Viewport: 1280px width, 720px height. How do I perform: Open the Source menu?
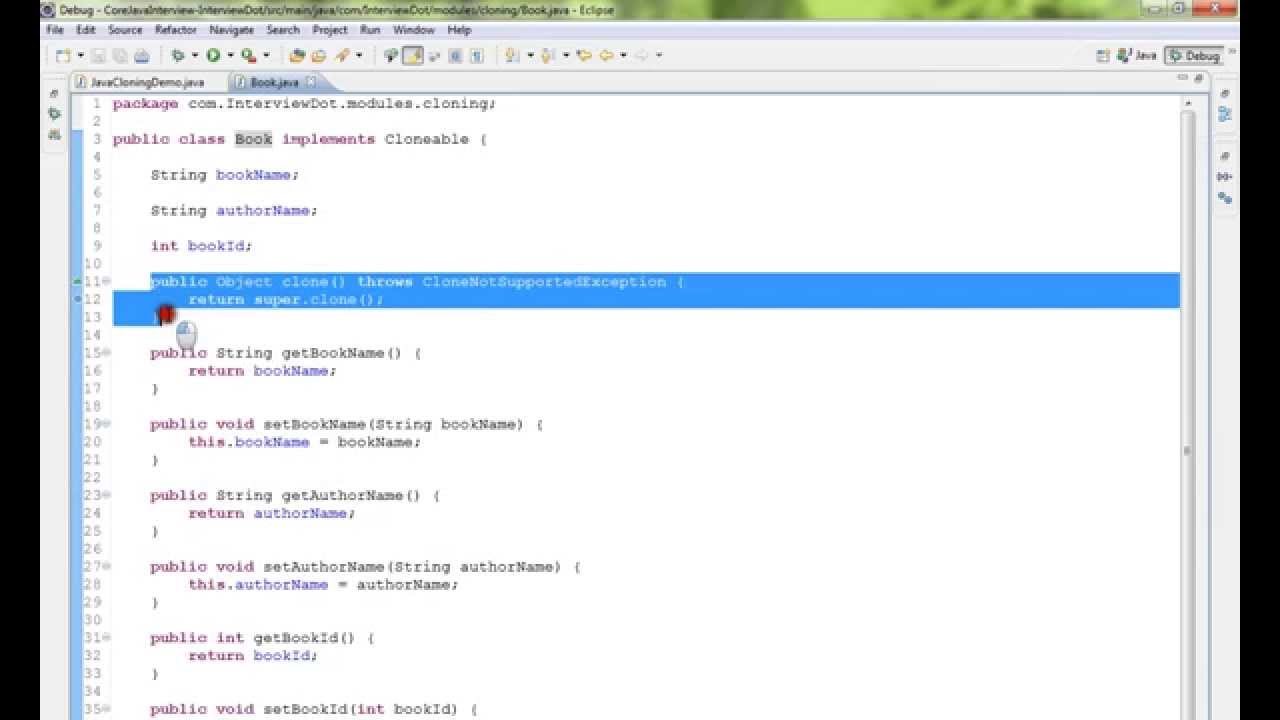click(x=125, y=30)
